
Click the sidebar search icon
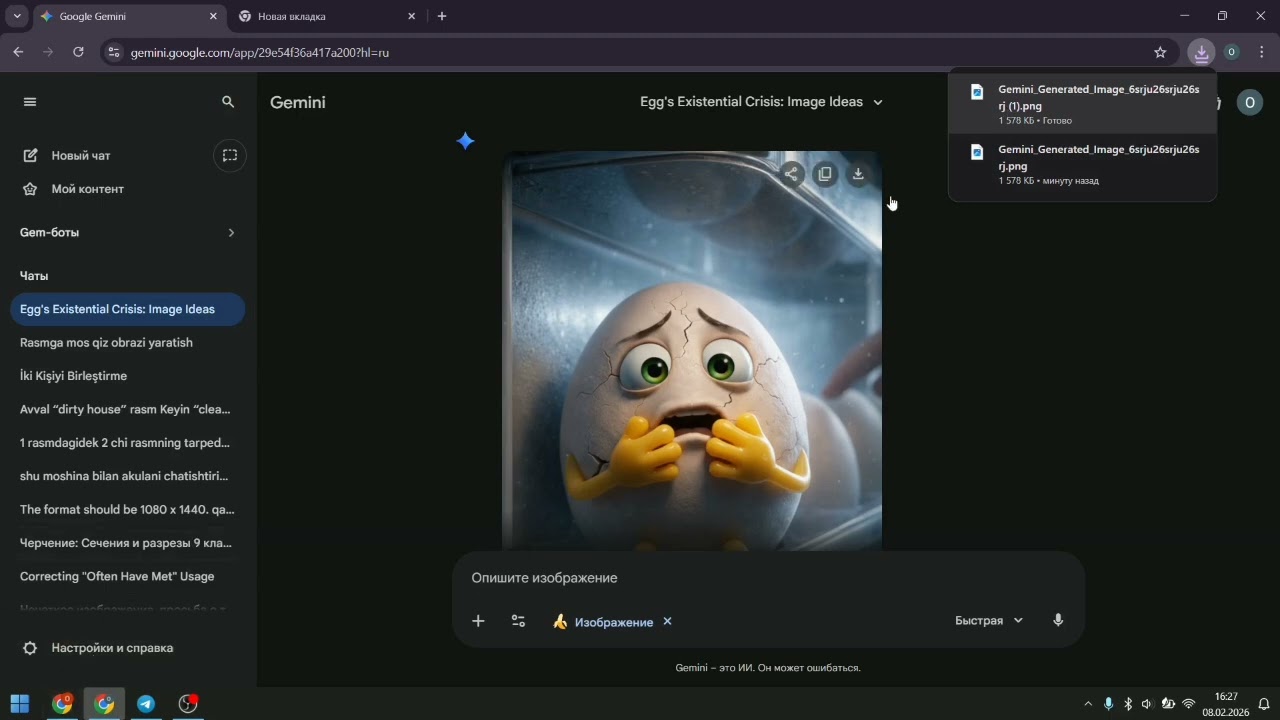coord(228,102)
